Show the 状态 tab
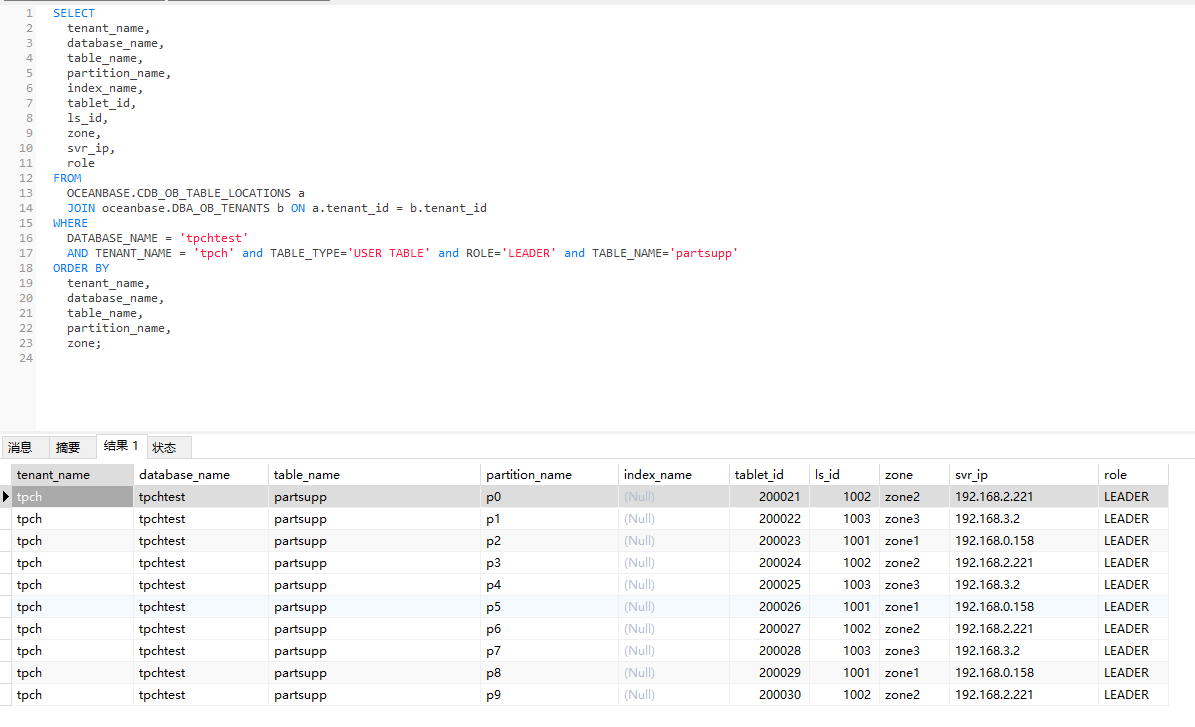 pos(164,448)
